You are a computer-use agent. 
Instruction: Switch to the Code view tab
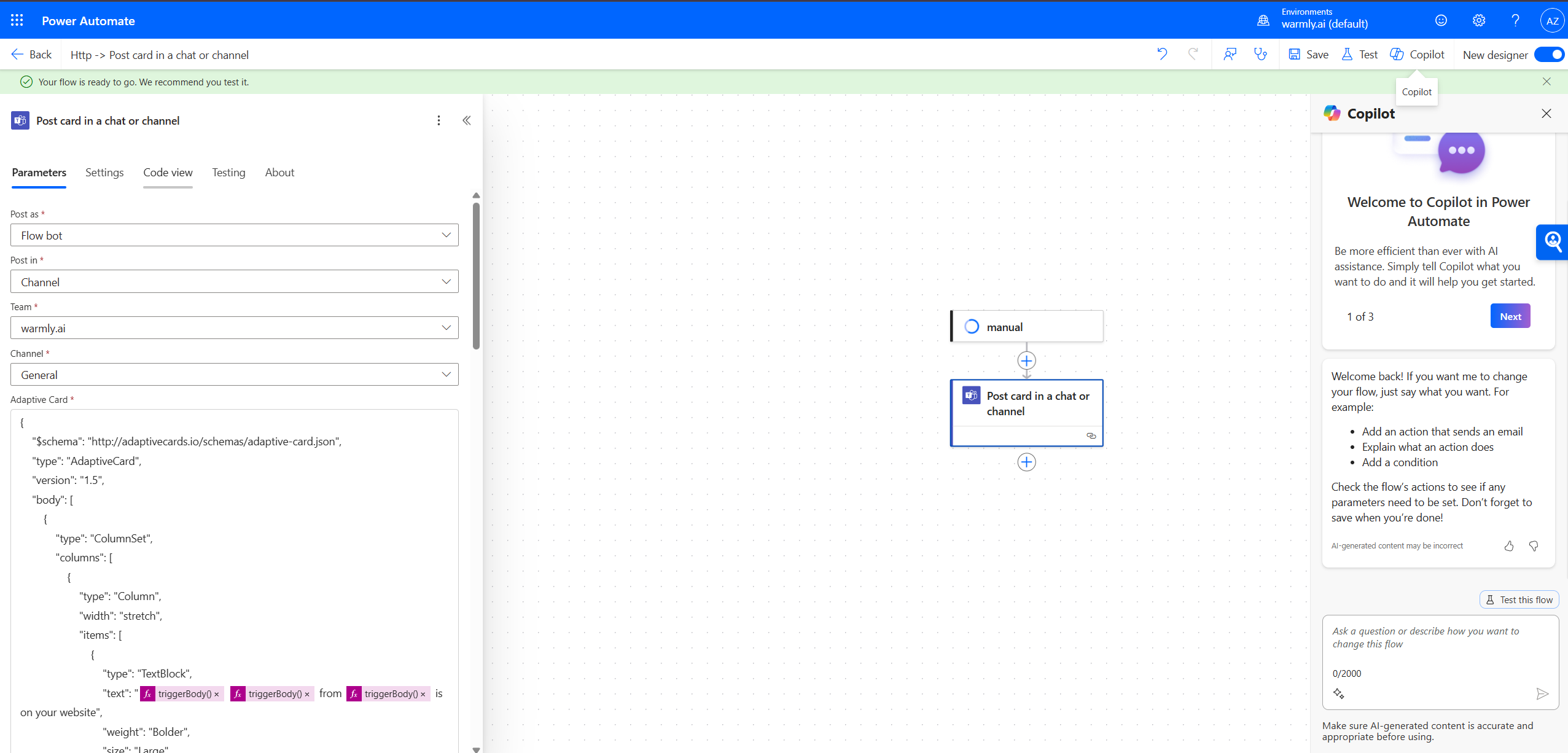[168, 173]
